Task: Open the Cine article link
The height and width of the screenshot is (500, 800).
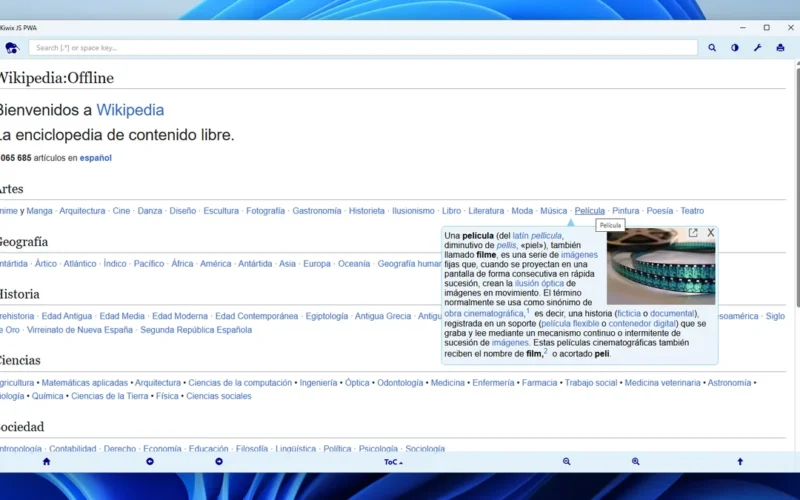Action: pyautogui.click(x=121, y=211)
